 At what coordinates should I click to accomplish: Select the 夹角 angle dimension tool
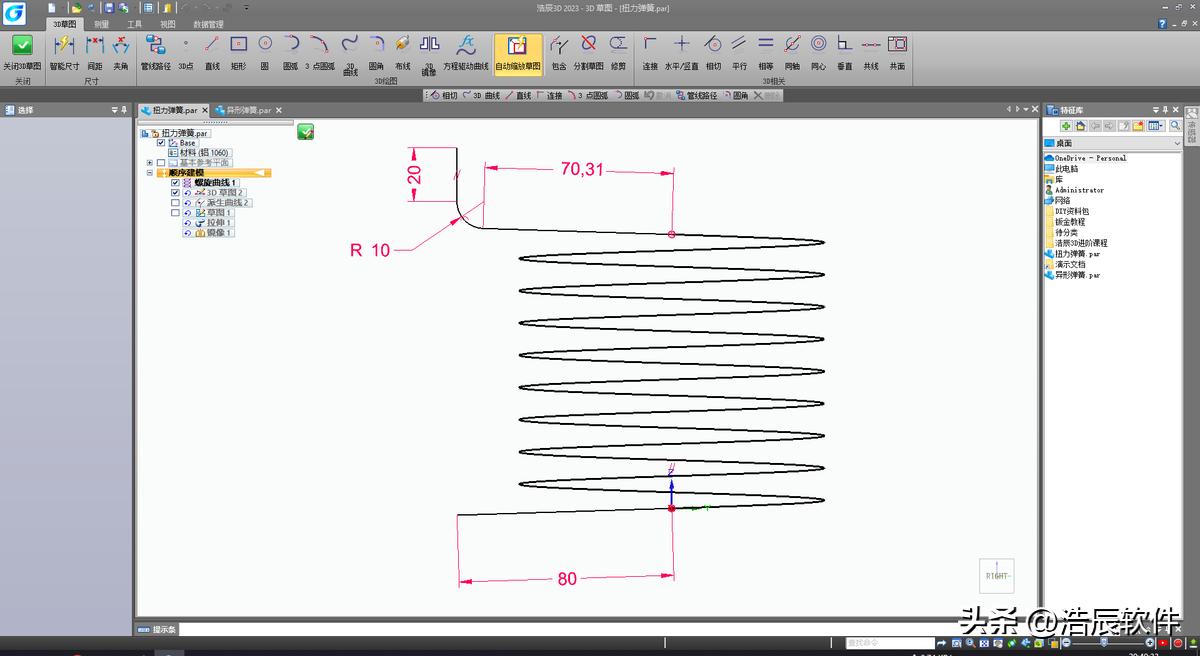(x=121, y=52)
